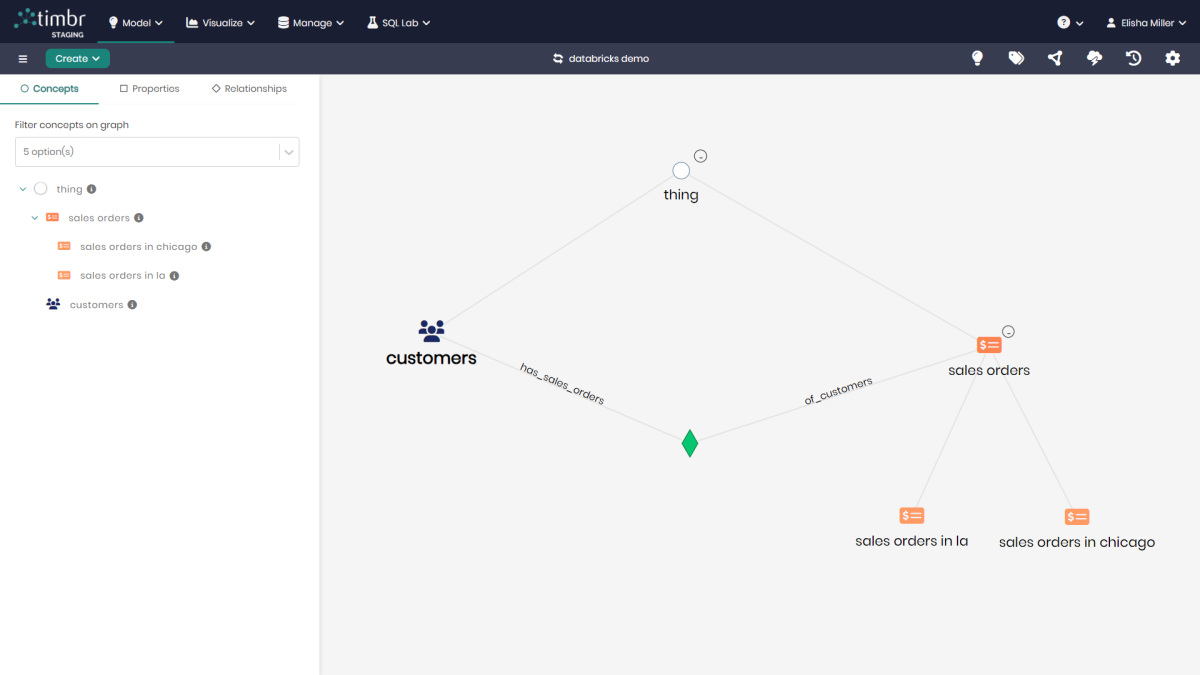Click info icon next to customers

coord(132,305)
